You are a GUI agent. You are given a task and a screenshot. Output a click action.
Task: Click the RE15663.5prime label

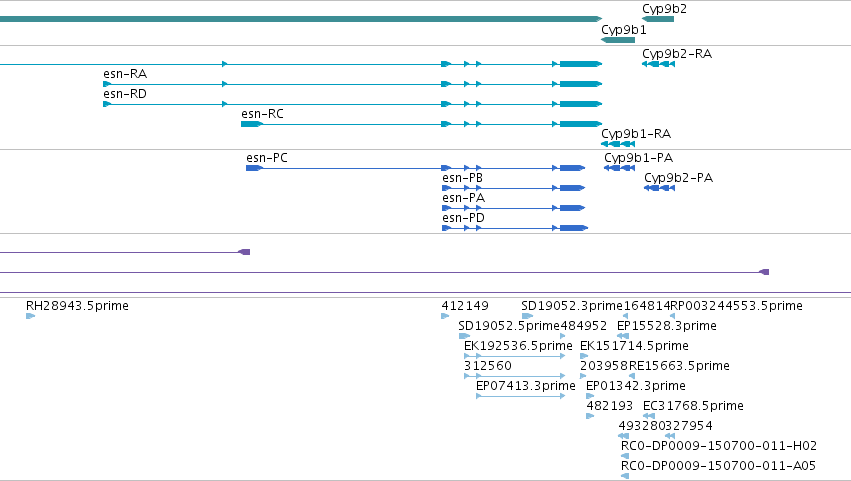click(679, 366)
